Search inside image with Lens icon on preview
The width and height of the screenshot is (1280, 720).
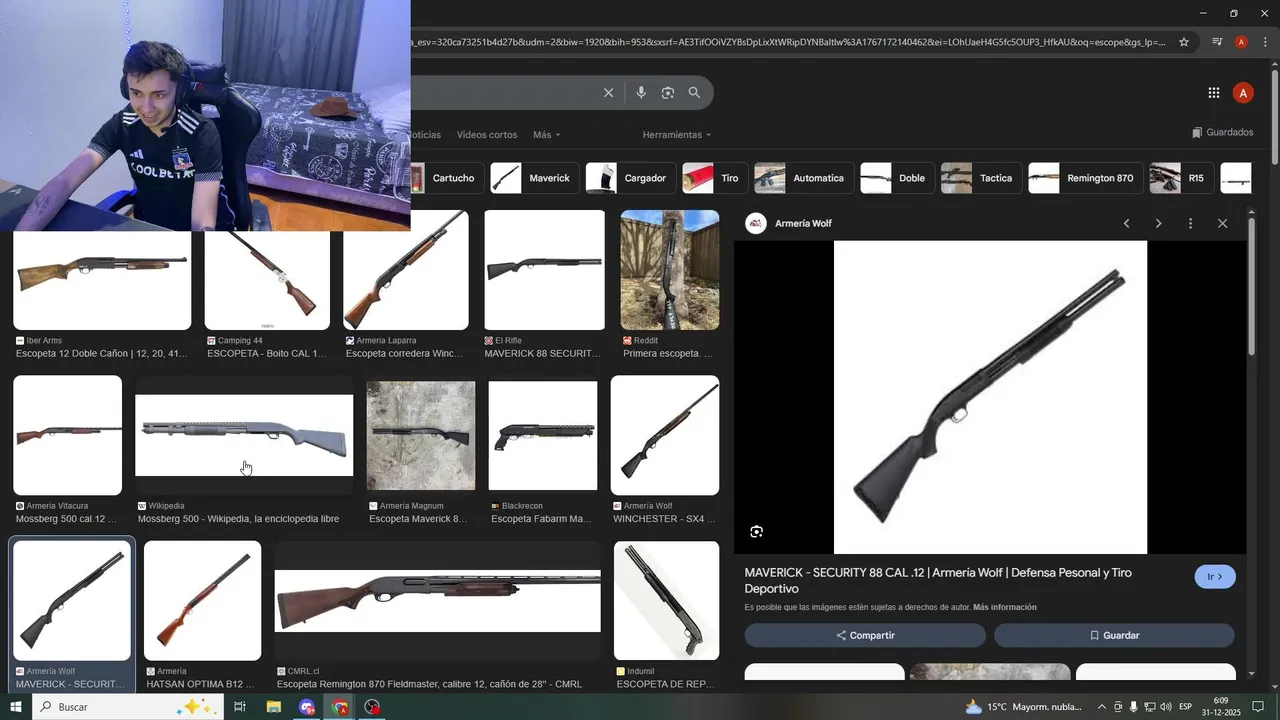(757, 531)
